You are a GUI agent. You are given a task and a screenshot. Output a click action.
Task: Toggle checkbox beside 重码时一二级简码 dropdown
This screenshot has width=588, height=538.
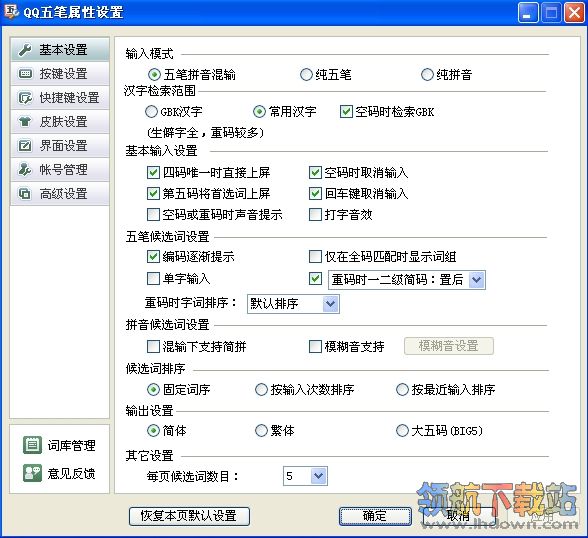coord(315,279)
